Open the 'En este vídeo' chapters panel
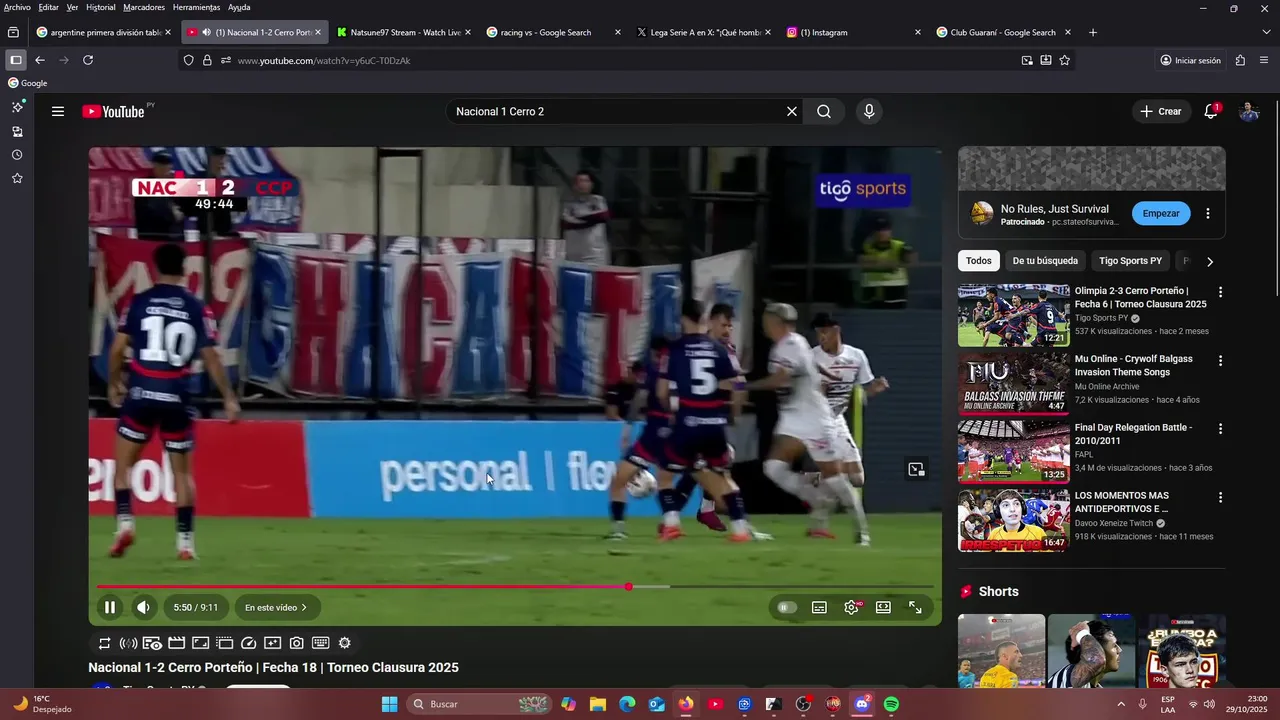The image size is (1280, 720). (x=276, y=607)
